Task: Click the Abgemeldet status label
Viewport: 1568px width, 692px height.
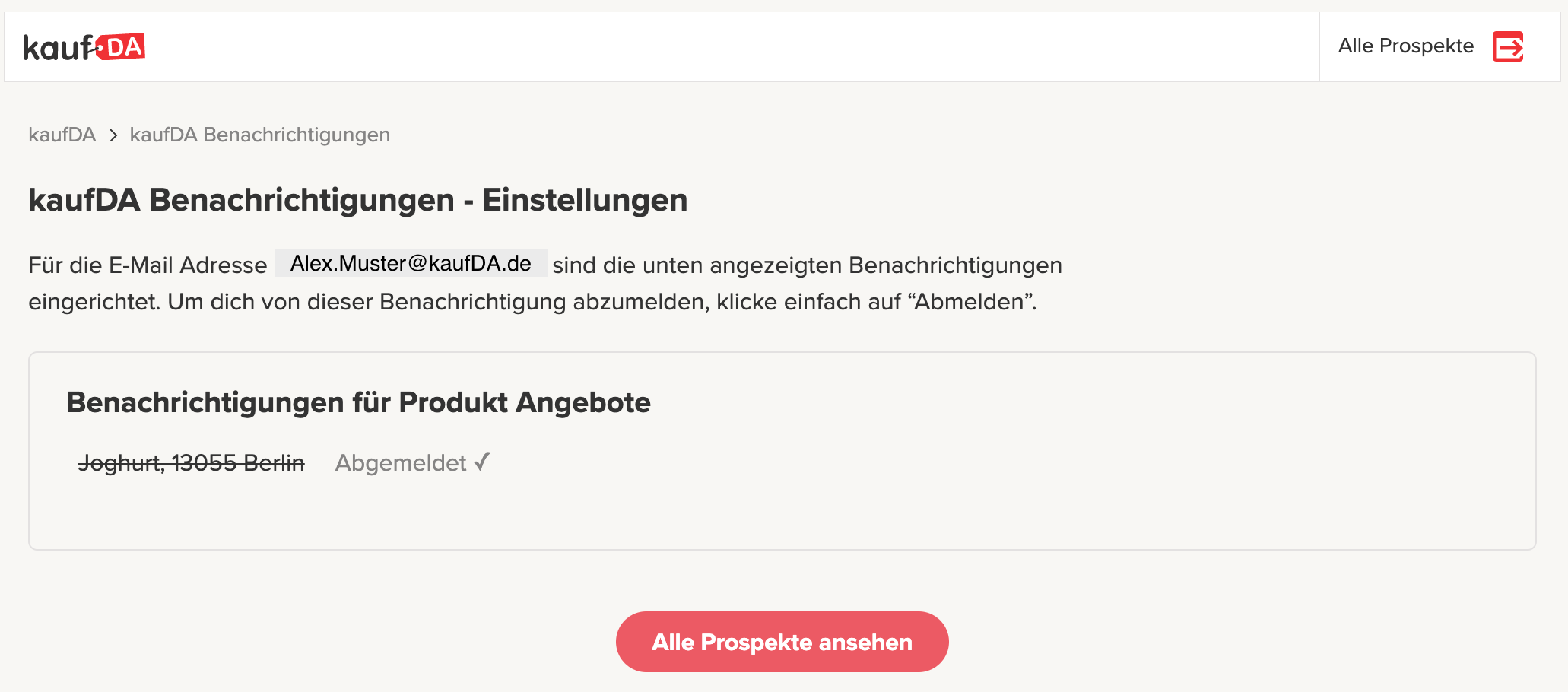Action: coord(401,462)
